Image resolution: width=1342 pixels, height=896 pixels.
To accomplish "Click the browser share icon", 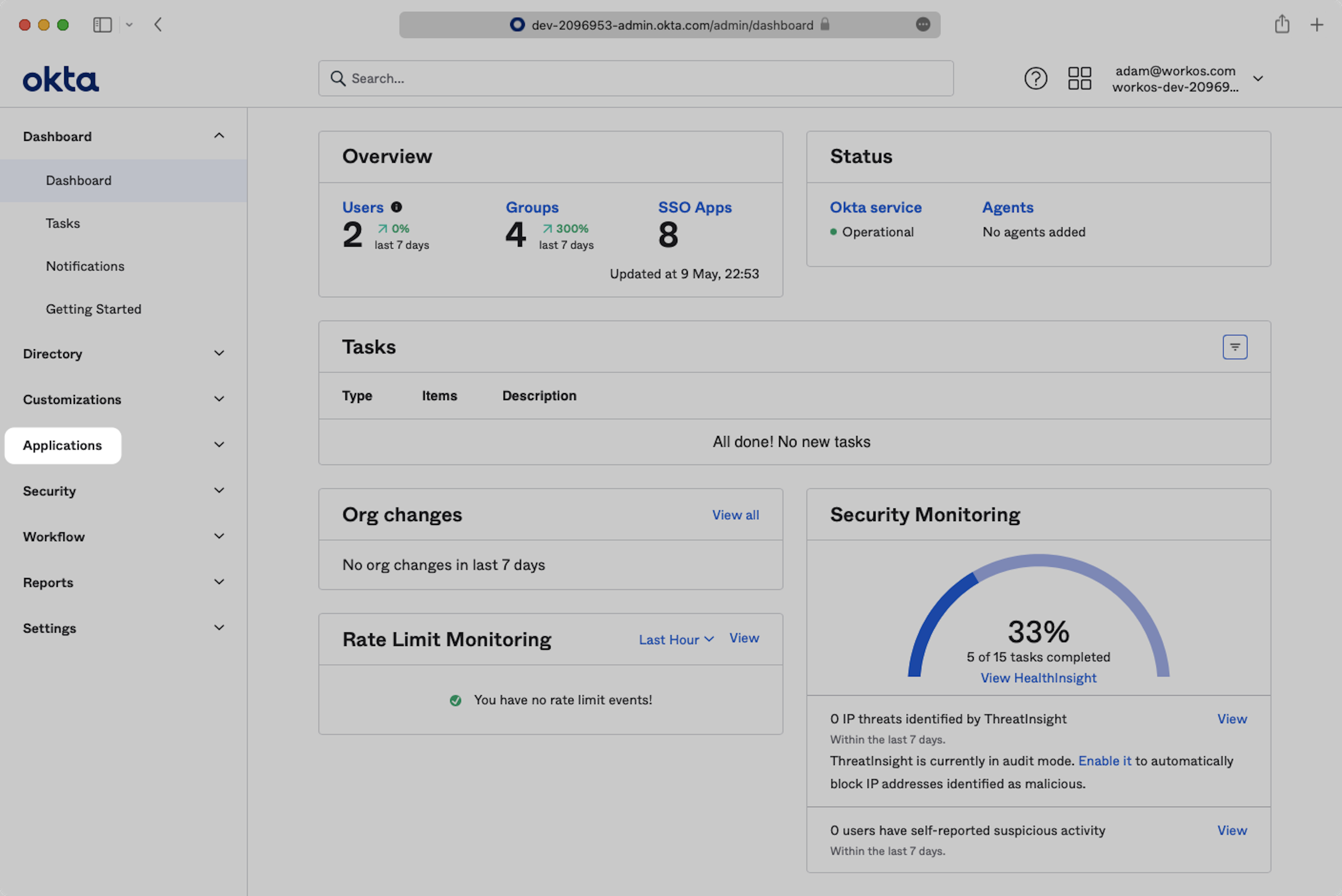I will click(x=1282, y=24).
